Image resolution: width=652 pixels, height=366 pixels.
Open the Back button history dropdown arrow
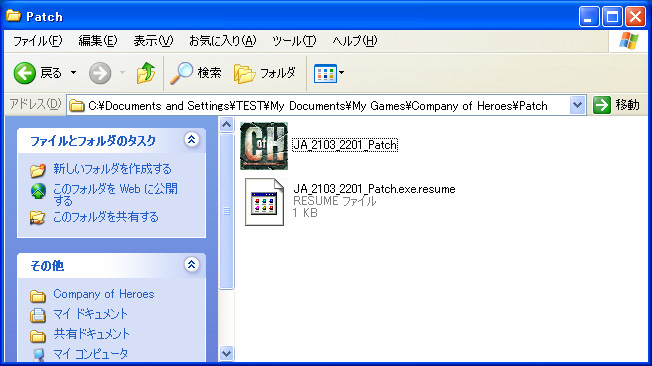(x=74, y=73)
